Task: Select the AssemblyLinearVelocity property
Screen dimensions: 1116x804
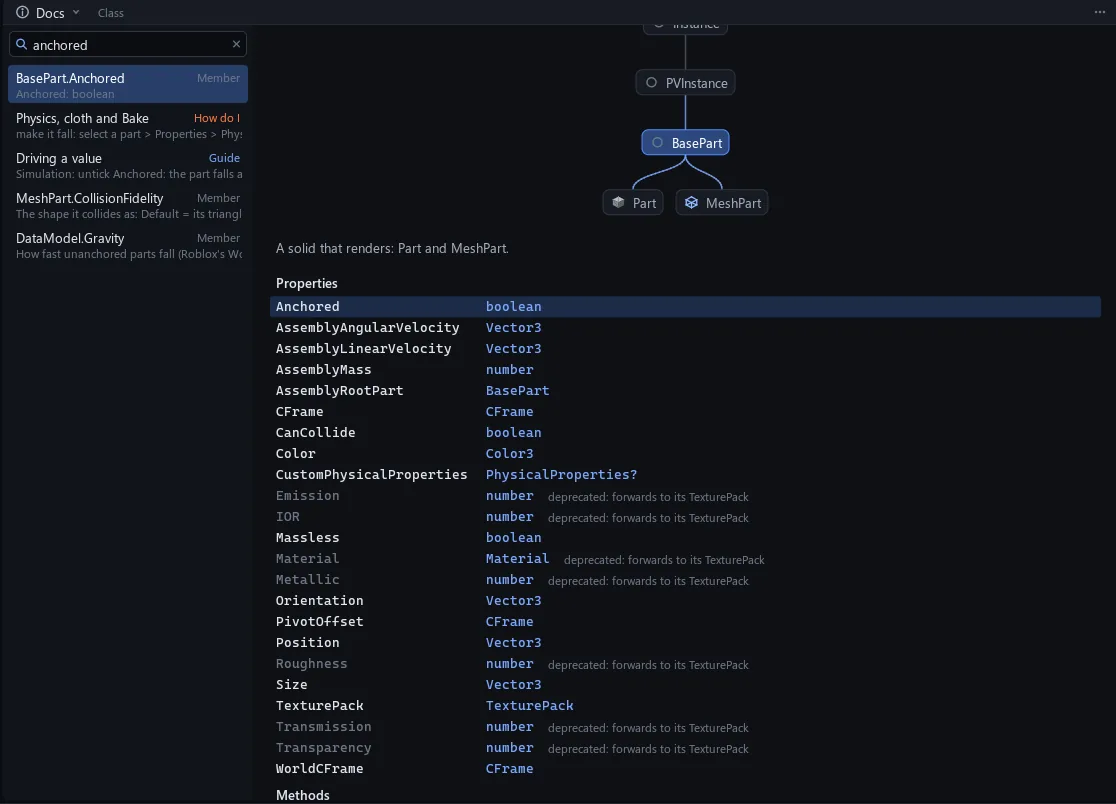Action: tap(363, 349)
